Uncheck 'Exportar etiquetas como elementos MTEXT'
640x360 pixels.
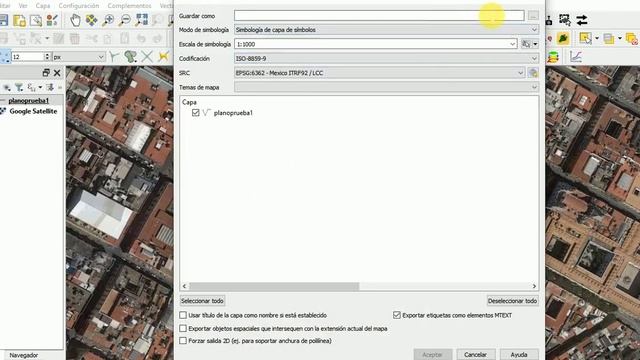pyautogui.click(x=397, y=315)
